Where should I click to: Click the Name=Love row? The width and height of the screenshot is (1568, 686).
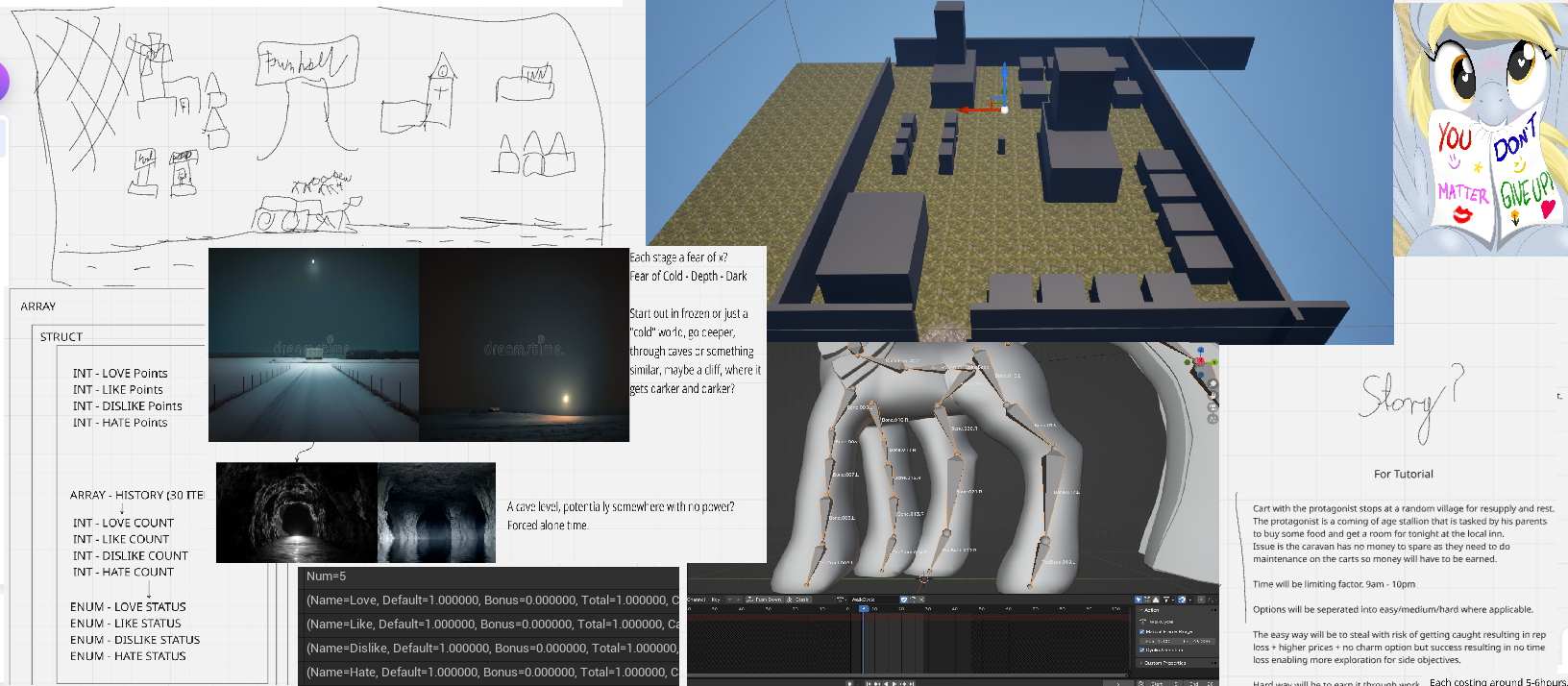pos(489,600)
